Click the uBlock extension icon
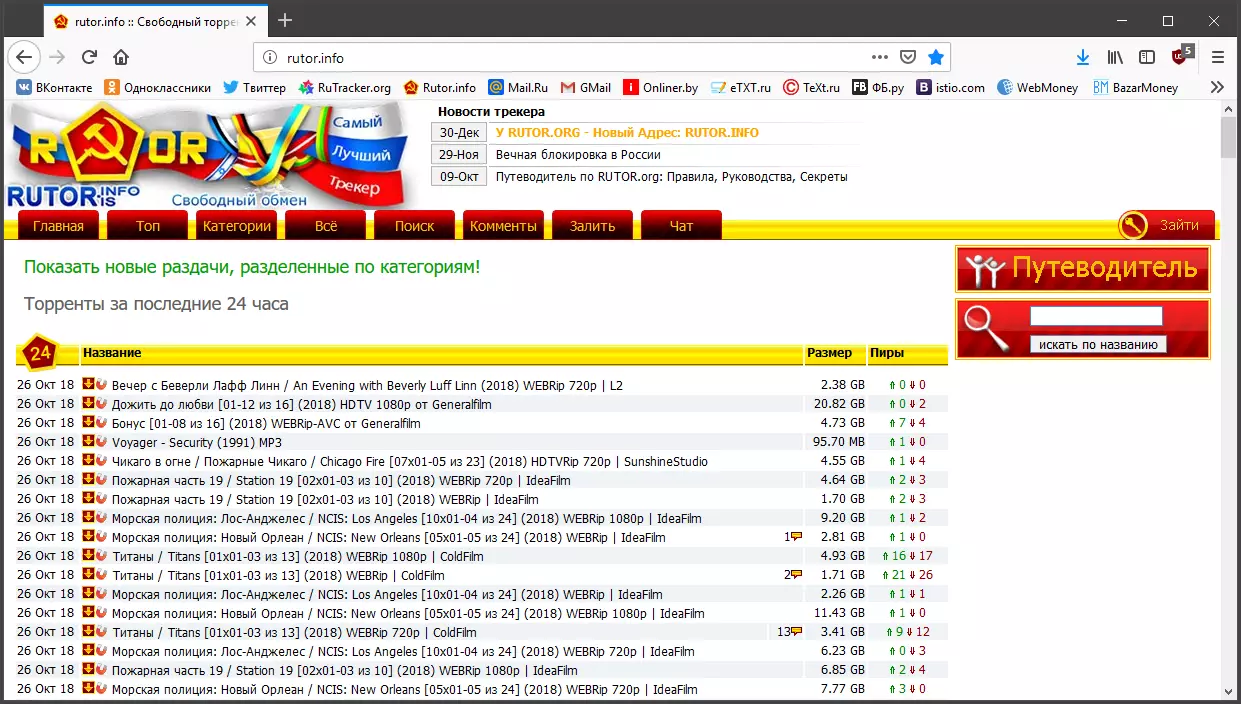 [x=1181, y=57]
